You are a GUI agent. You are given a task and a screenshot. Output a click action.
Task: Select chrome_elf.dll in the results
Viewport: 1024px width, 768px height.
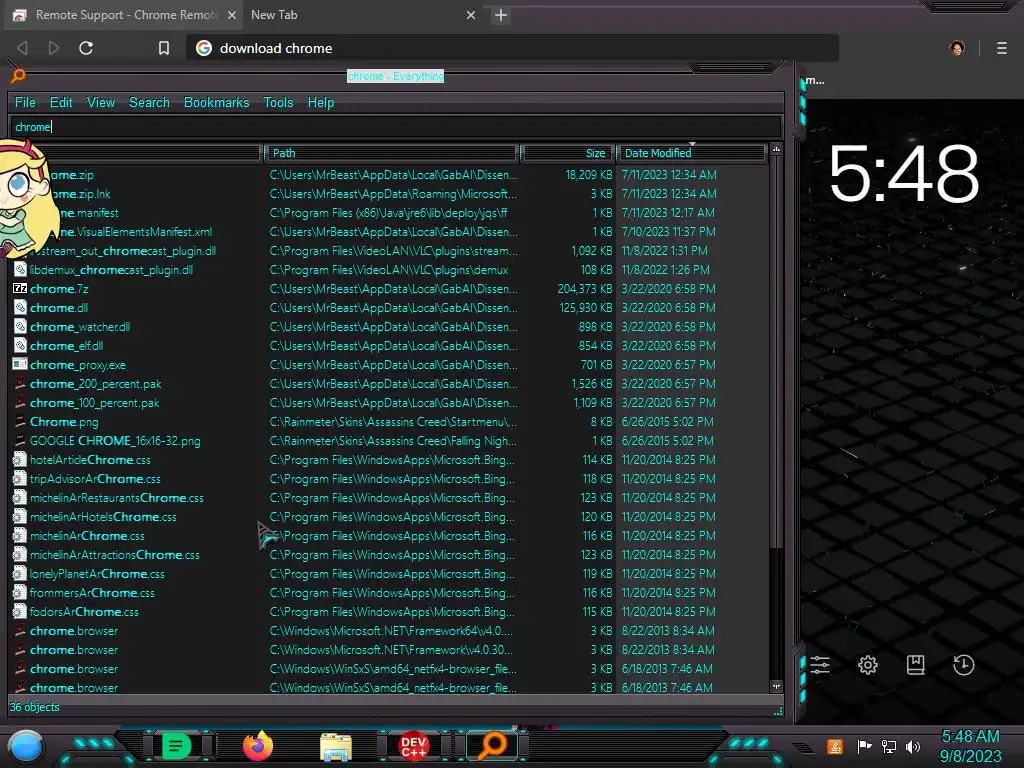tap(66, 345)
